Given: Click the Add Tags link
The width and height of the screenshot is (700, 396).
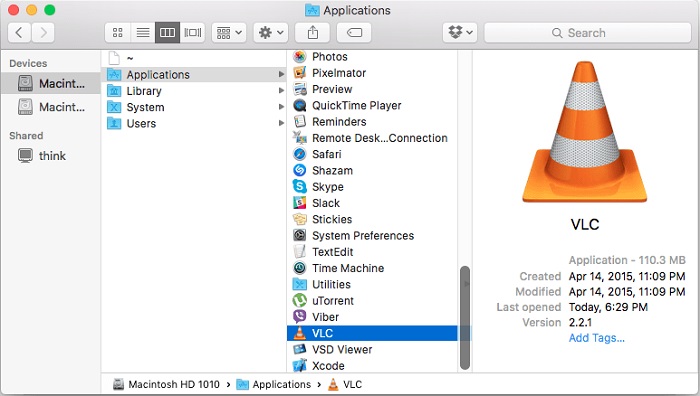Looking at the screenshot, I should 596,338.
